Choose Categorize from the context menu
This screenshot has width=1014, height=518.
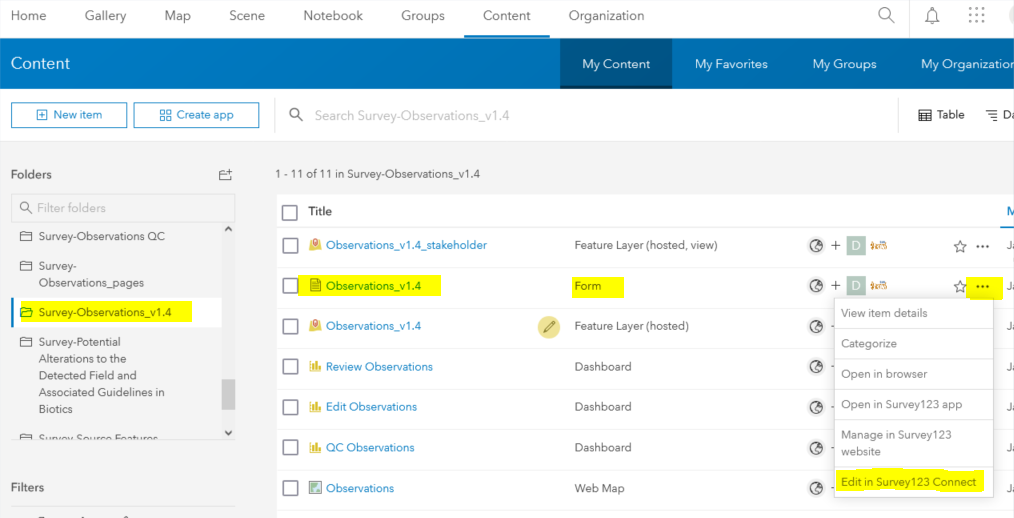(x=868, y=343)
